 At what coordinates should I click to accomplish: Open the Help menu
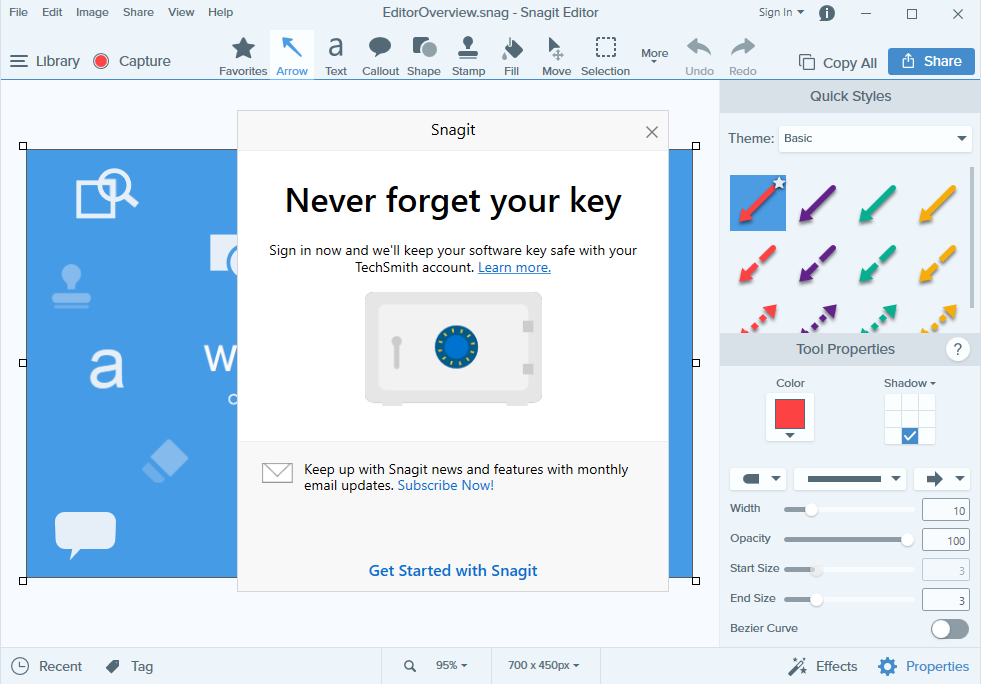click(x=220, y=13)
